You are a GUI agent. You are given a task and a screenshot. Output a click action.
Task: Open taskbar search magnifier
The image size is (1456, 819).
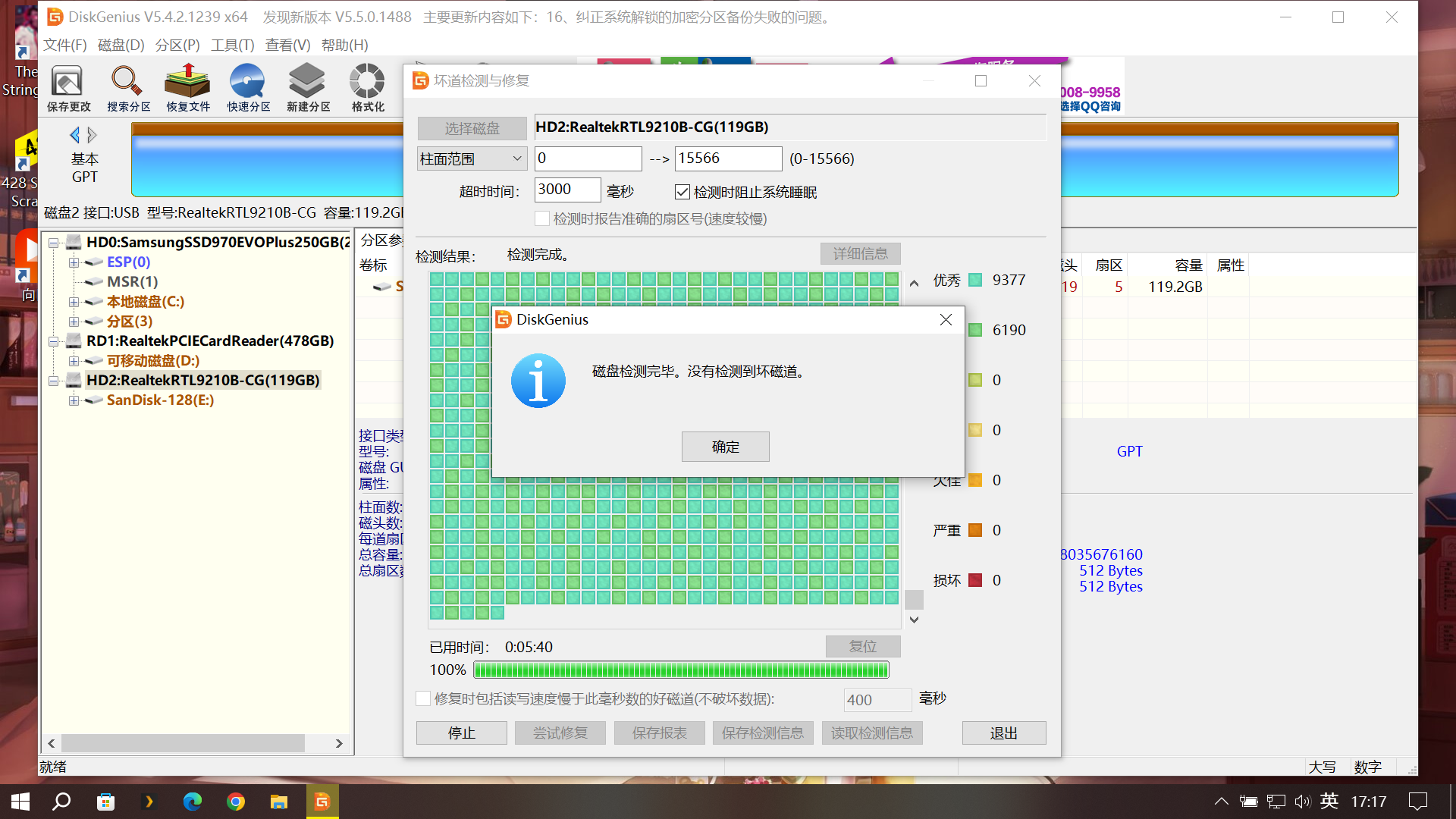[x=61, y=802]
